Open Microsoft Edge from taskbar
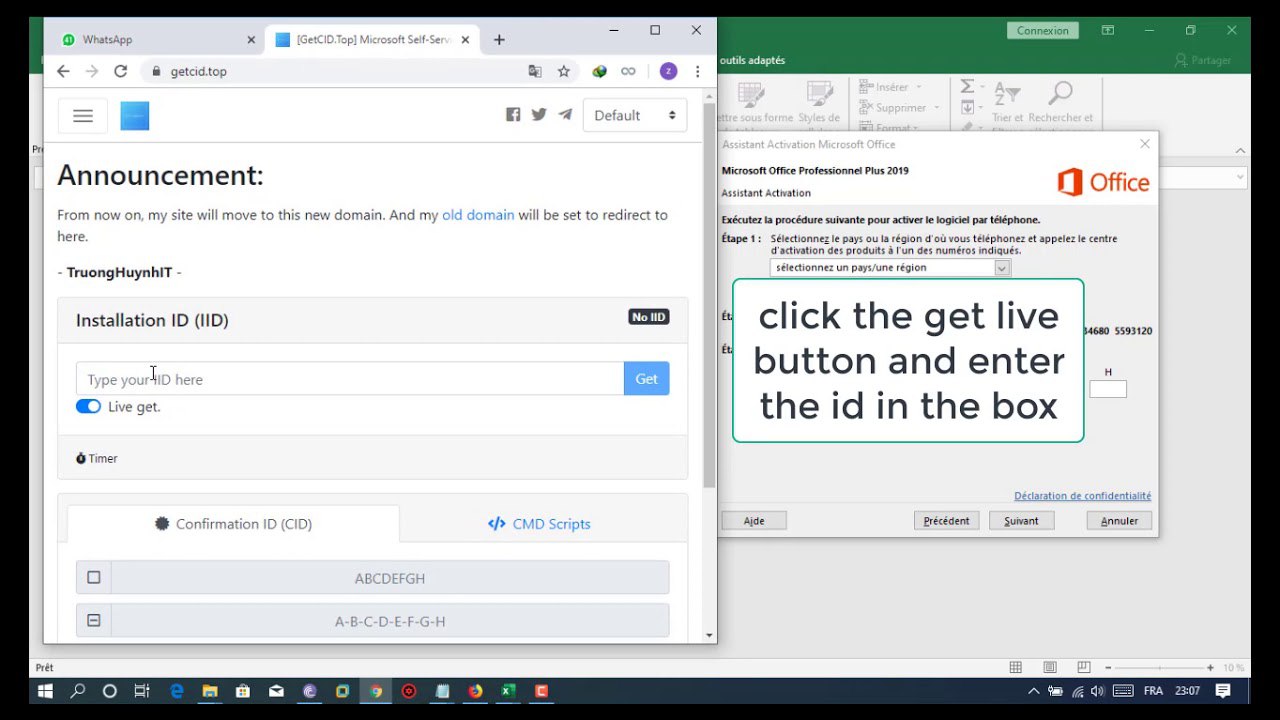1280x720 pixels. tap(177, 691)
